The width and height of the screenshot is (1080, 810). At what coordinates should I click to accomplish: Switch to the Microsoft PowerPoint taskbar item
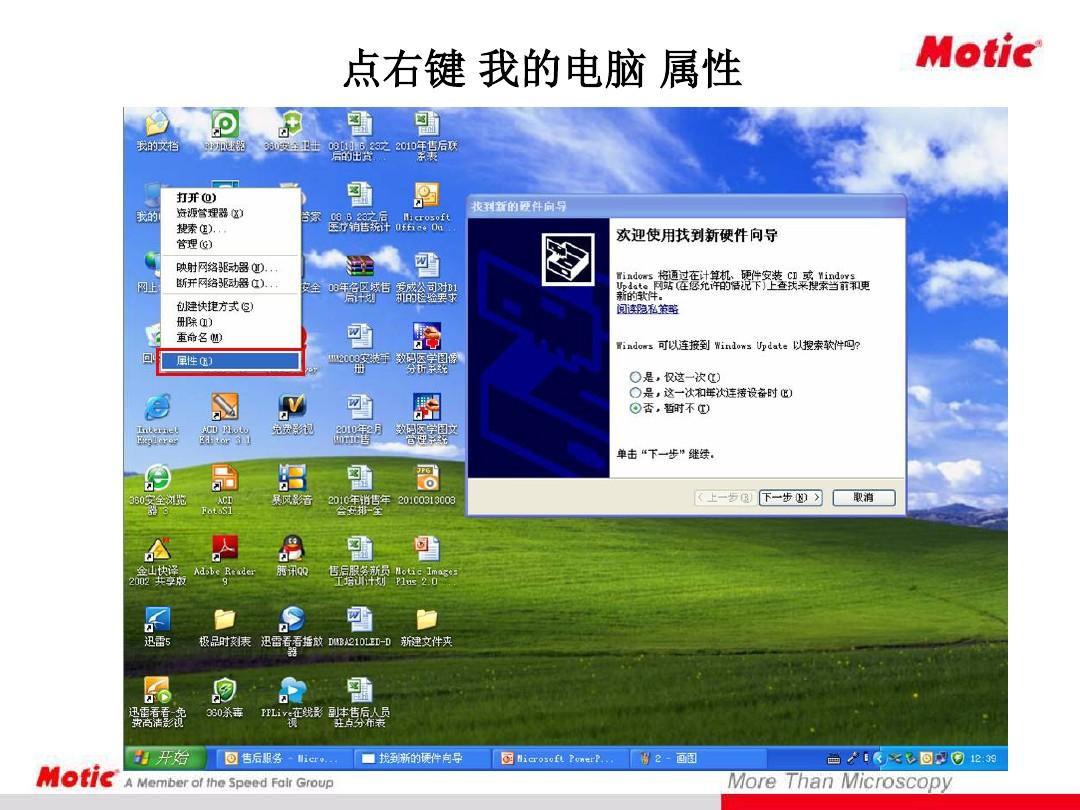click(560, 759)
